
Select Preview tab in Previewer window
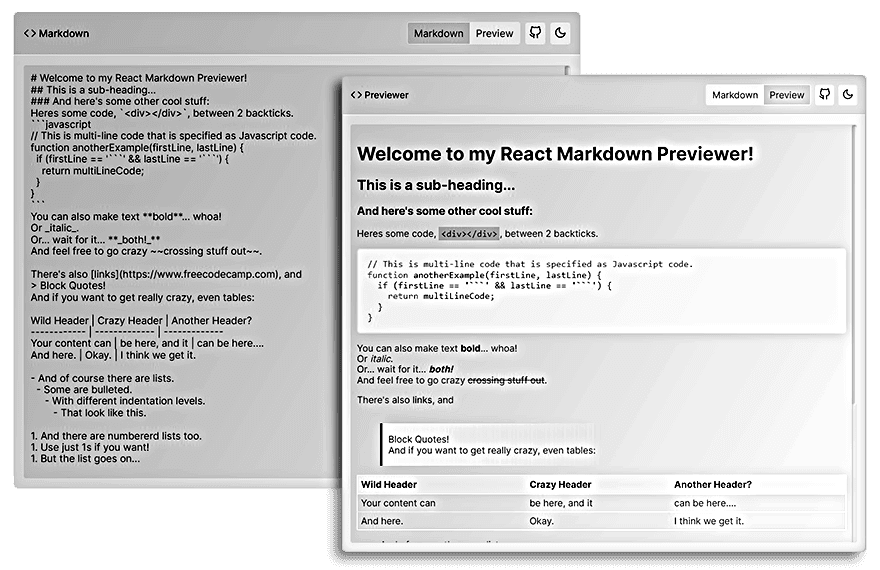click(786, 95)
